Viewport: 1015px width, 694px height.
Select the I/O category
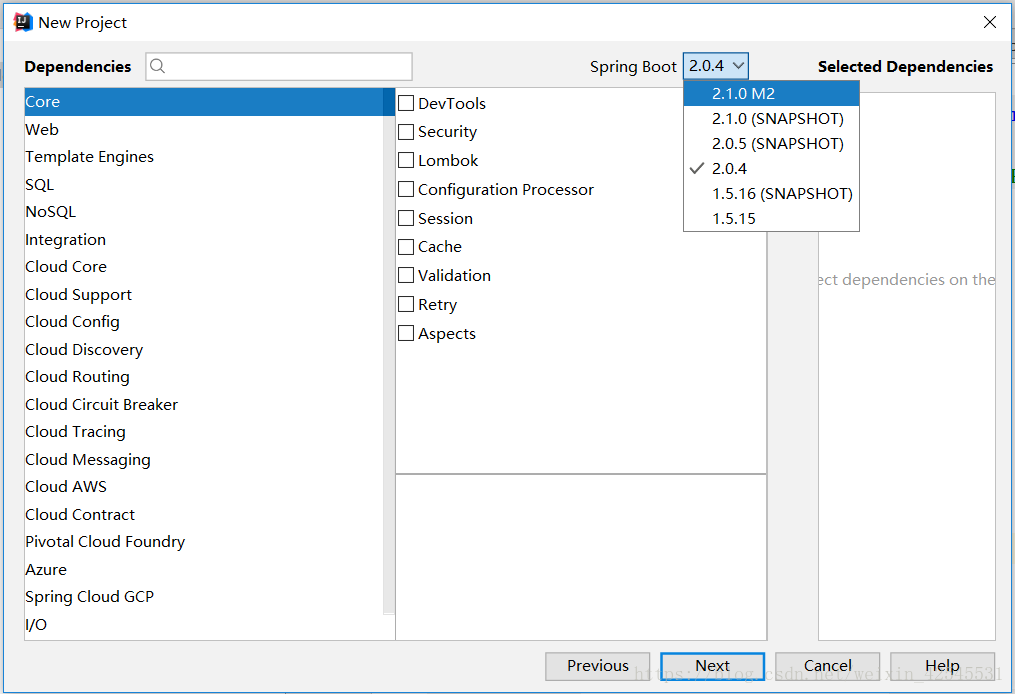tap(204, 625)
